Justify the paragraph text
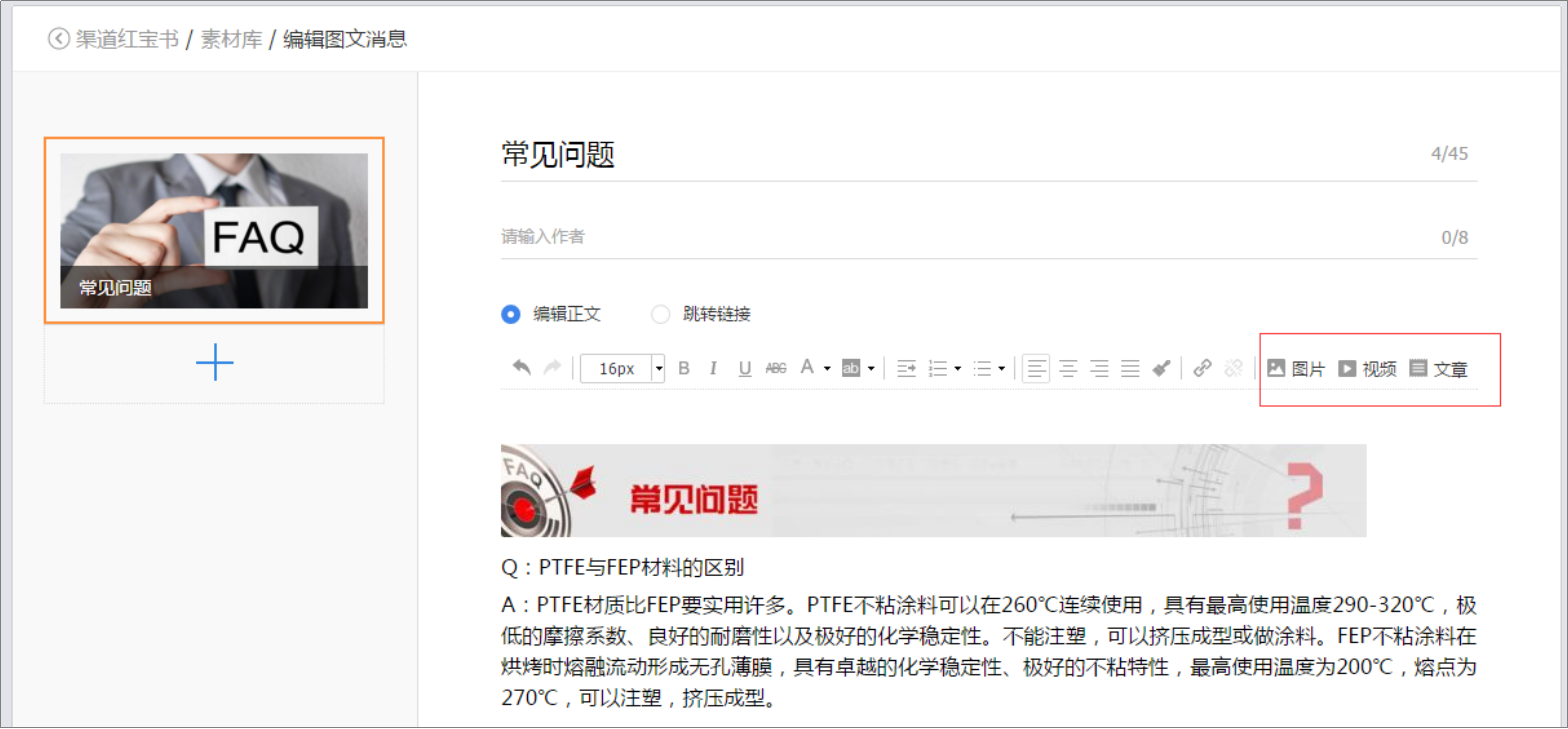 (x=1130, y=368)
